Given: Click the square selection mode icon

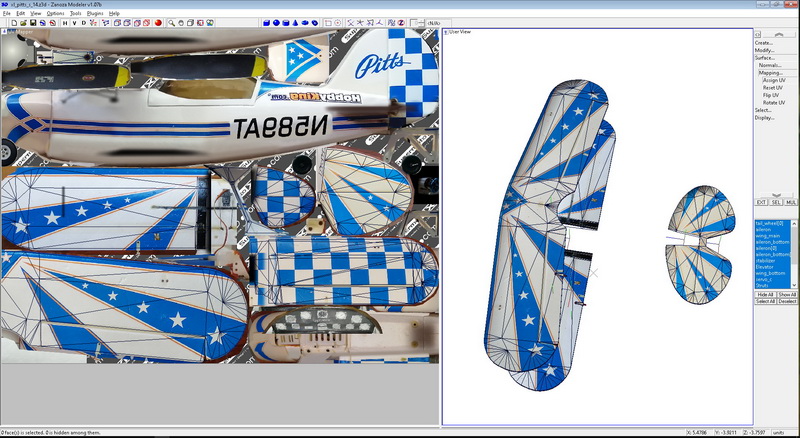Looking at the screenshot, I should point(328,23).
